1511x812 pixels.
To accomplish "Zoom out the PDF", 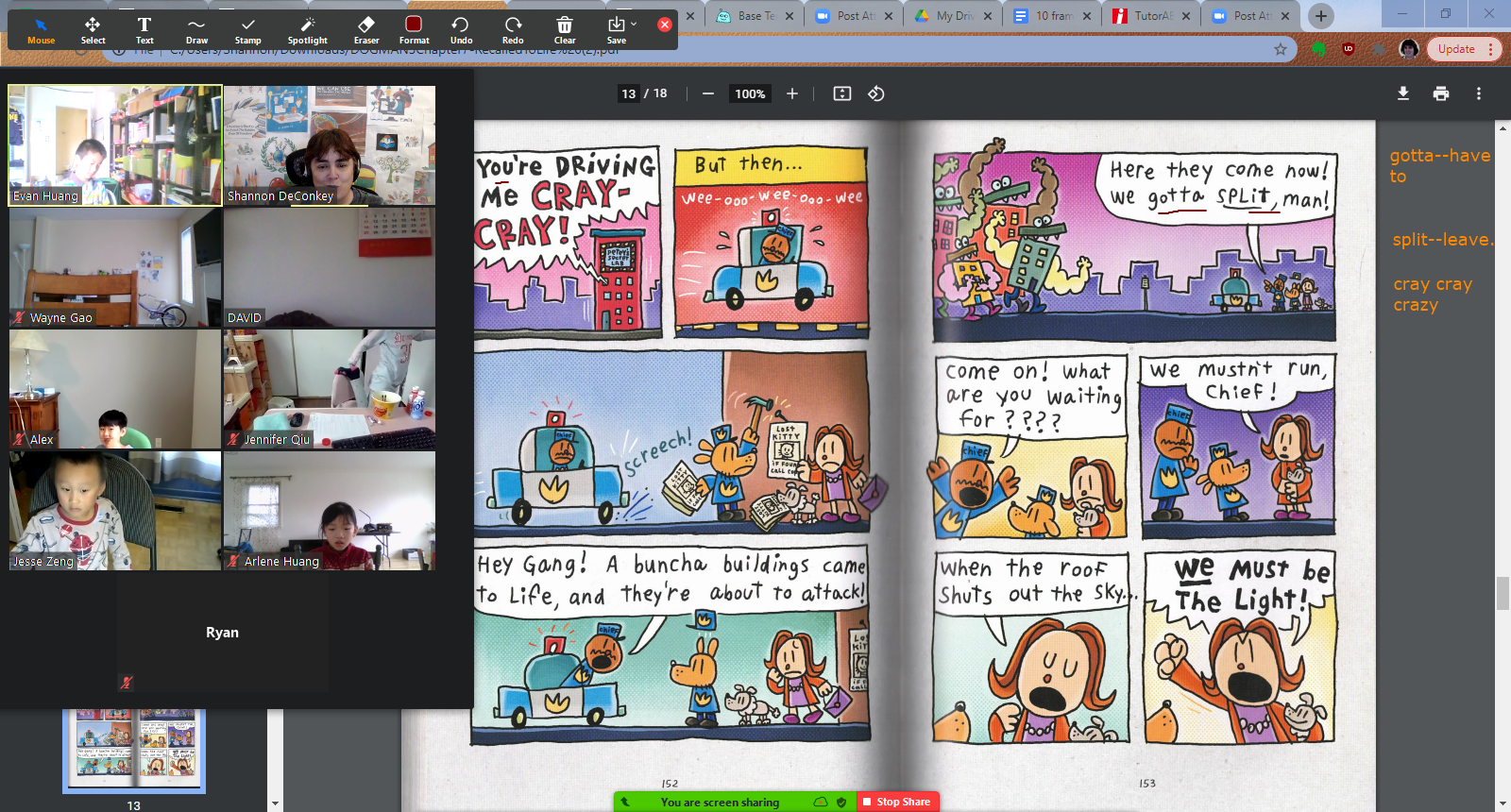I will tap(708, 93).
